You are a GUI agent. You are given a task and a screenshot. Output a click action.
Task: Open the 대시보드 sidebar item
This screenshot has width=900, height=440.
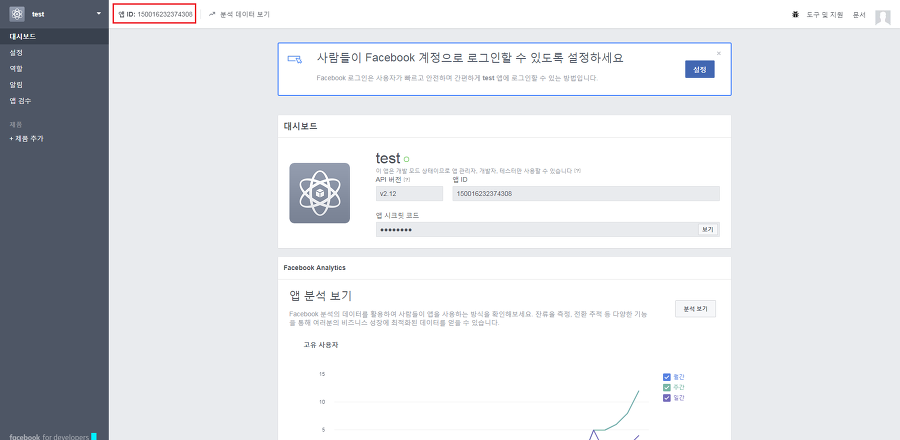pyautogui.click(x=54, y=36)
